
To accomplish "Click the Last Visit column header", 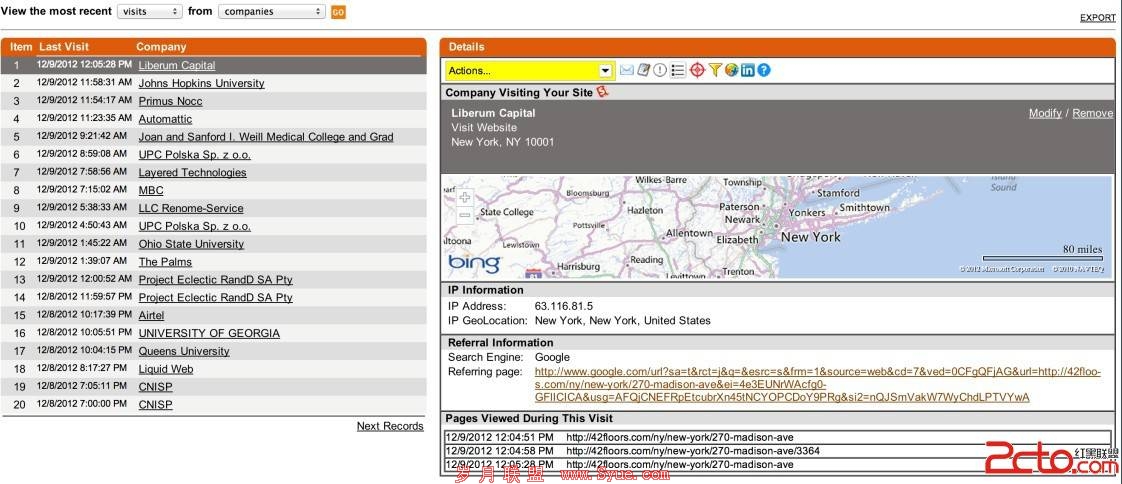I will [x=64, y=47].
